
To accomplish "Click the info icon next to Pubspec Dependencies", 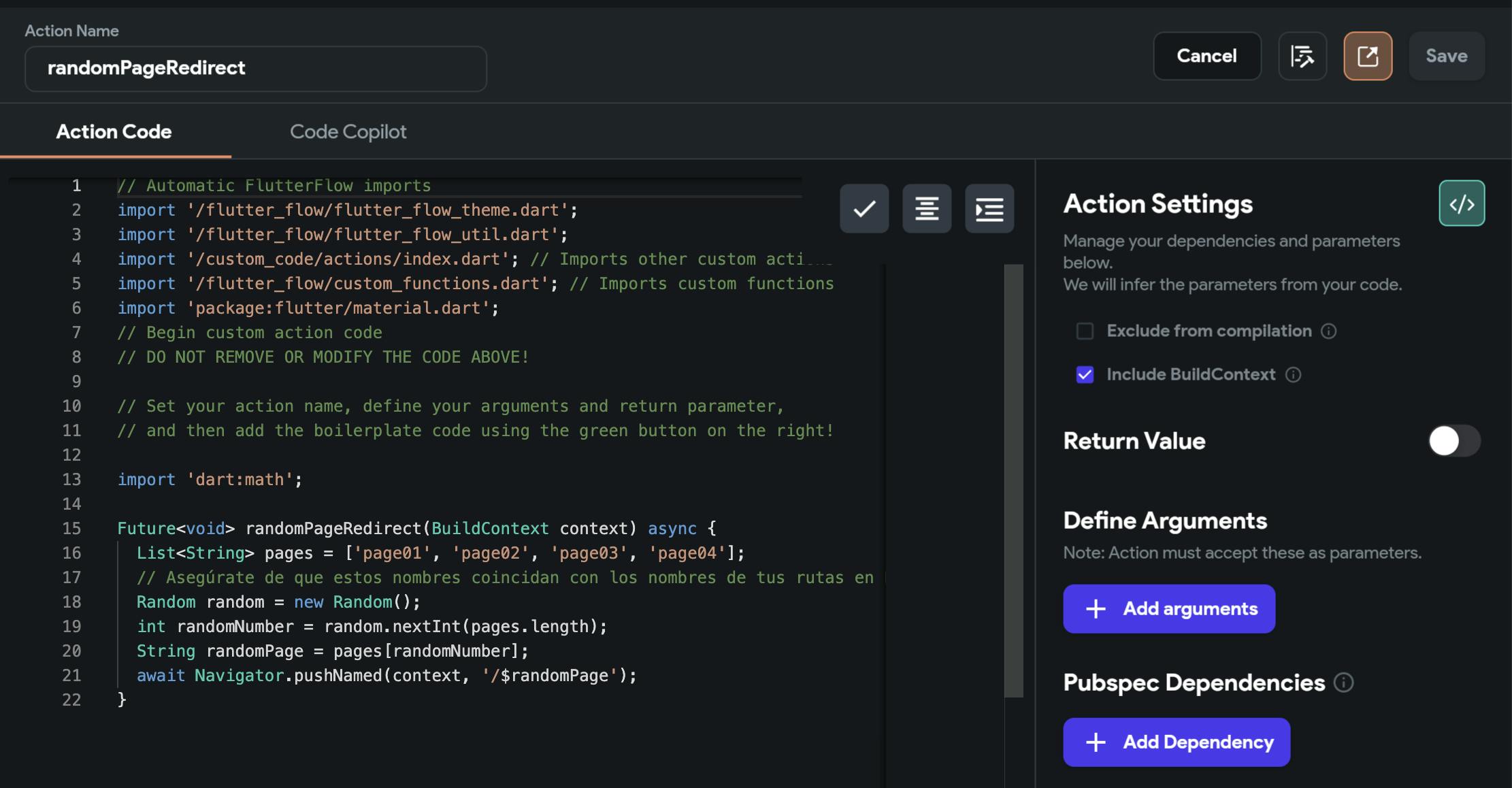I will [1343, 683].
